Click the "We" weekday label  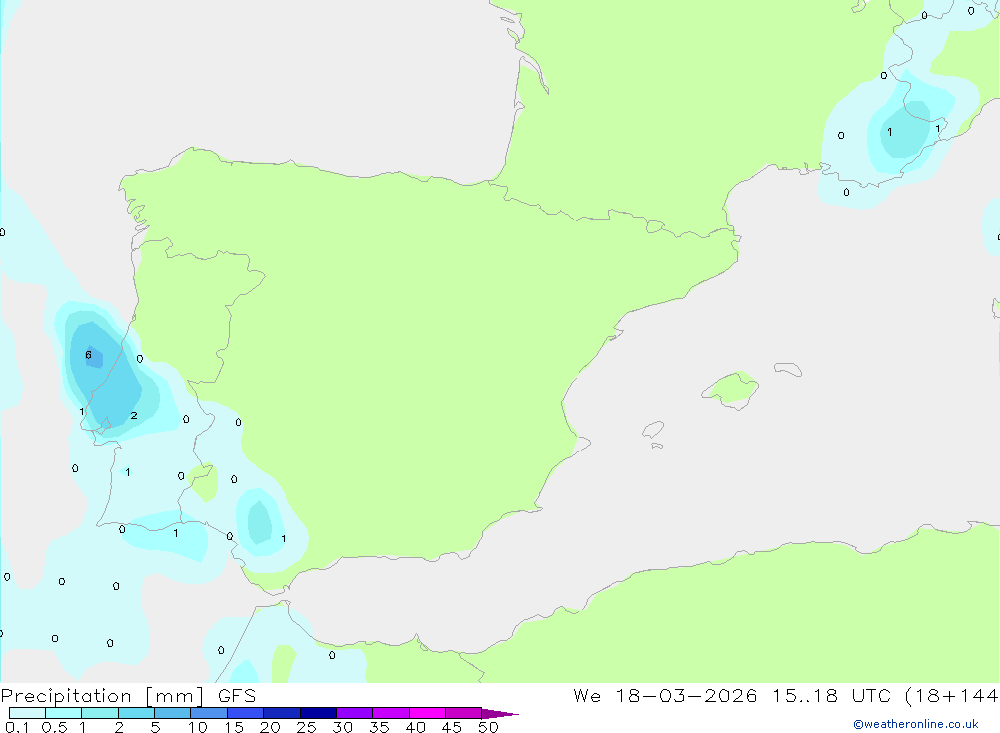587,695
